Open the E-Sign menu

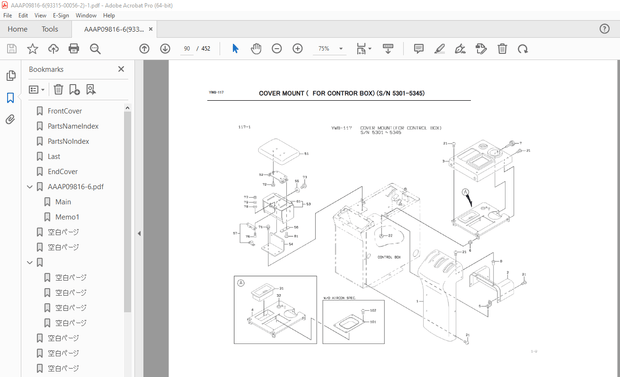pyautogui.click(x=61, y=15)
